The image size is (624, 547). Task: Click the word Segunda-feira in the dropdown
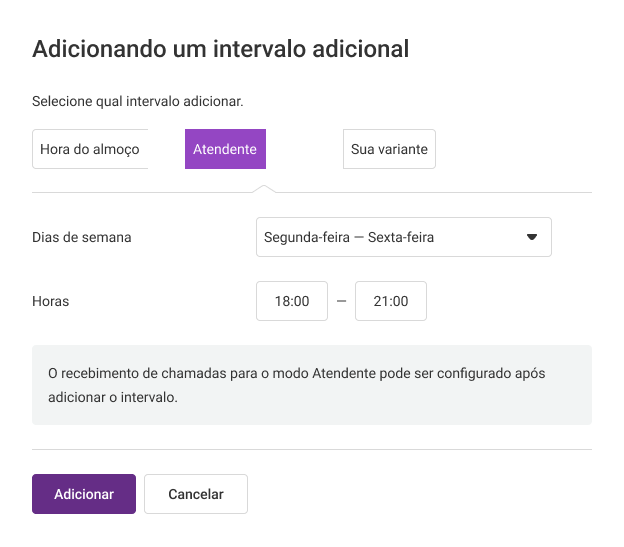(306, 237)
